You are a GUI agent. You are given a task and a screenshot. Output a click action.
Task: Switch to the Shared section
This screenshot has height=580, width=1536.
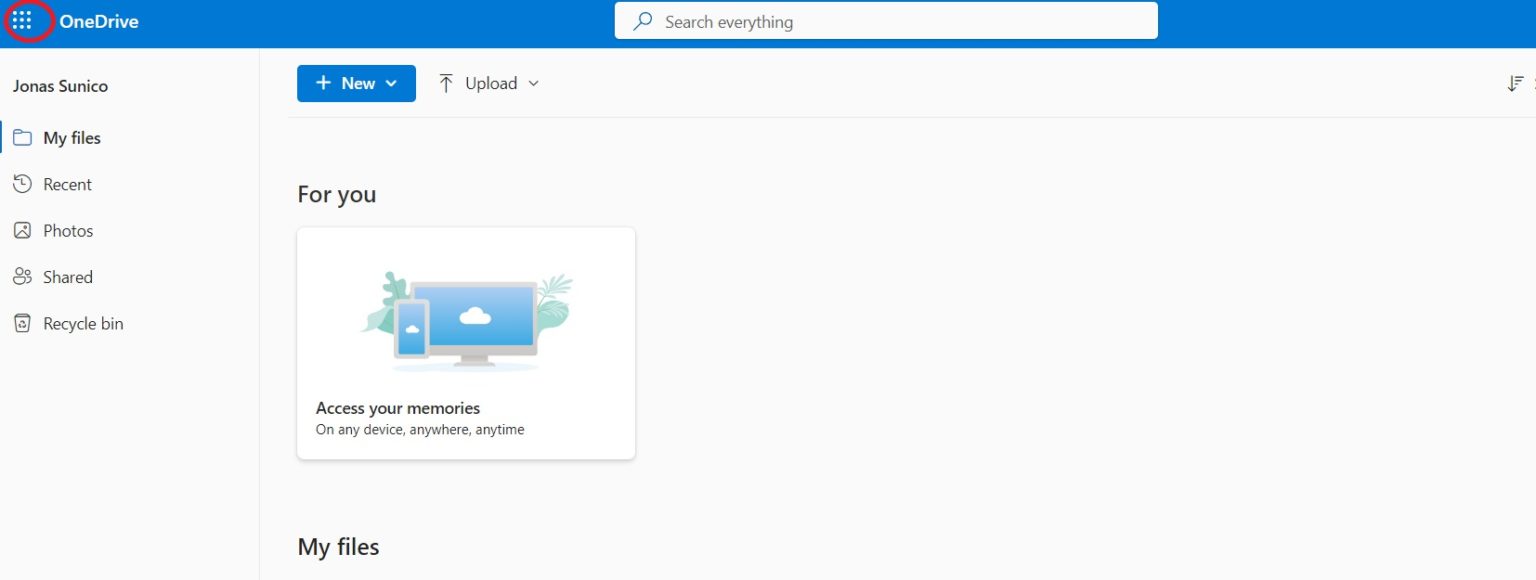(67, 276)
